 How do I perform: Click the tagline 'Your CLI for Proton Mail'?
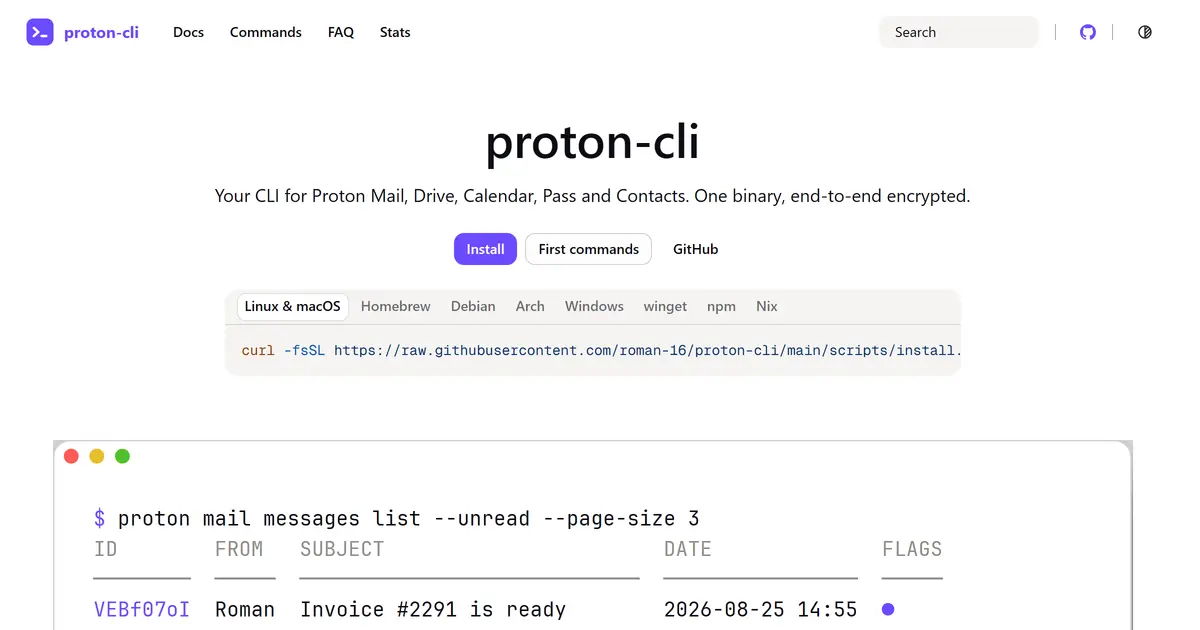point(592,196)
